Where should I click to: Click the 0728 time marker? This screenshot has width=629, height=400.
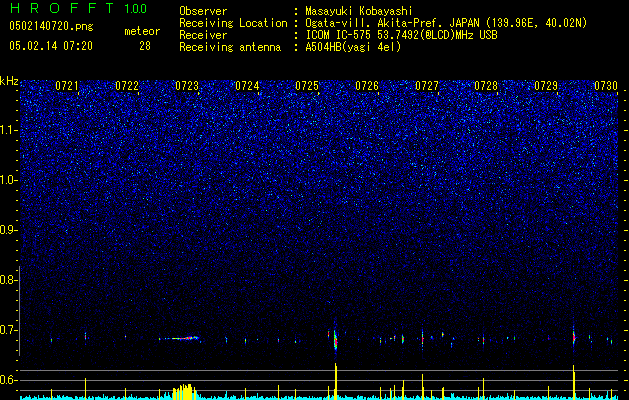point(486,86)
